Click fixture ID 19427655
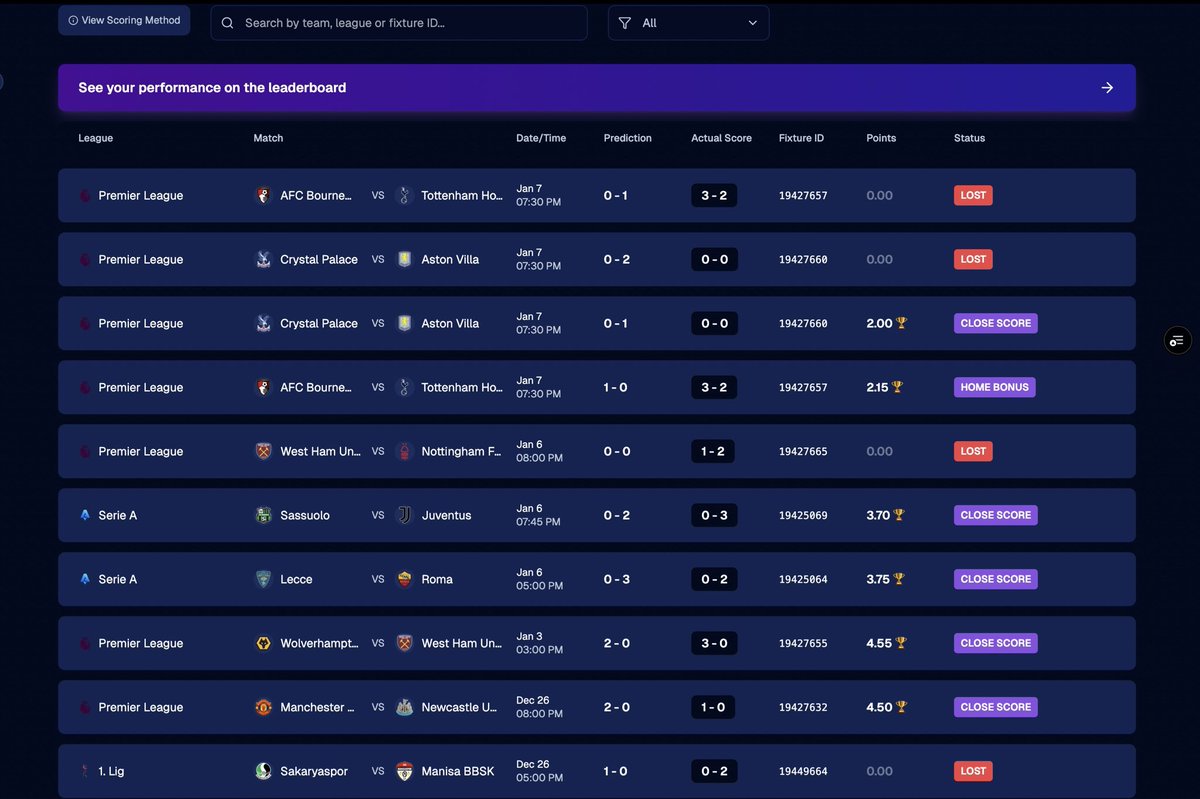 [x=803, y=643]
